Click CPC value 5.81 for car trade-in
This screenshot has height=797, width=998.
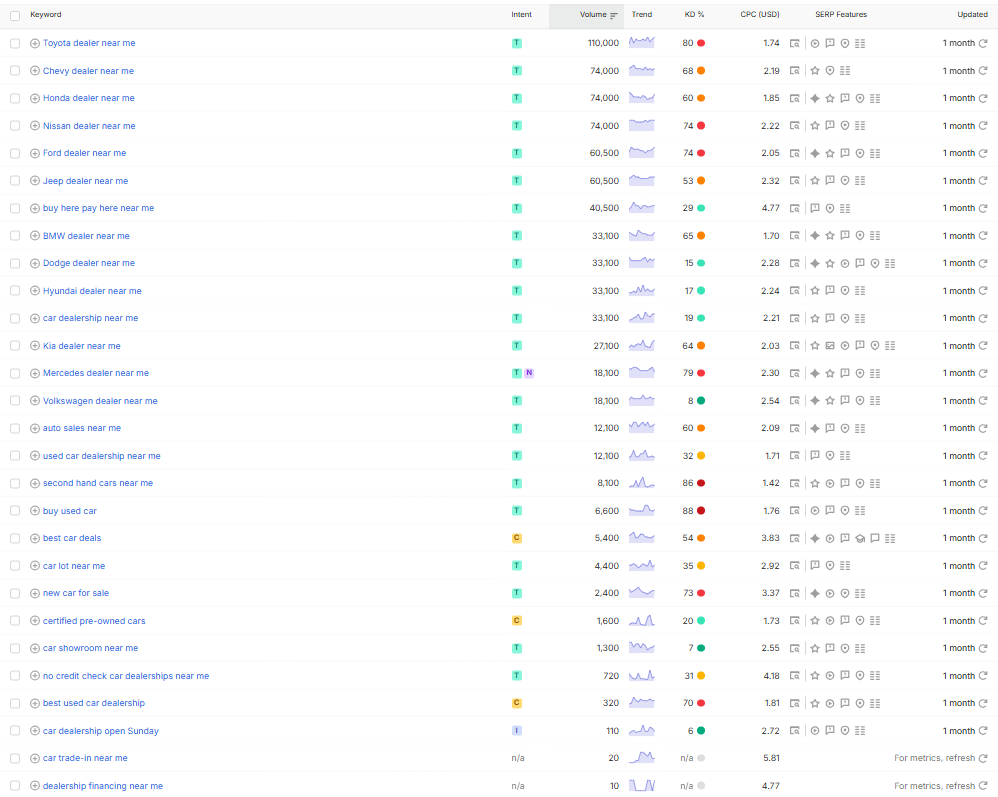(771, 758)
